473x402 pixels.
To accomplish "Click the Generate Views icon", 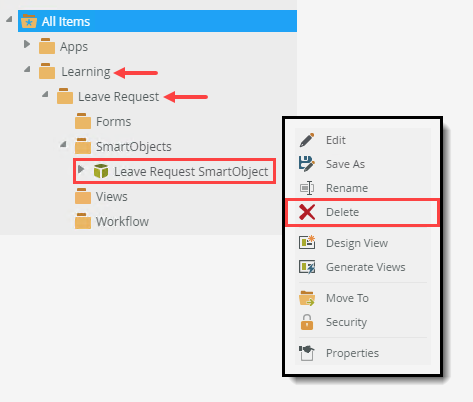I will pos(307,267).
